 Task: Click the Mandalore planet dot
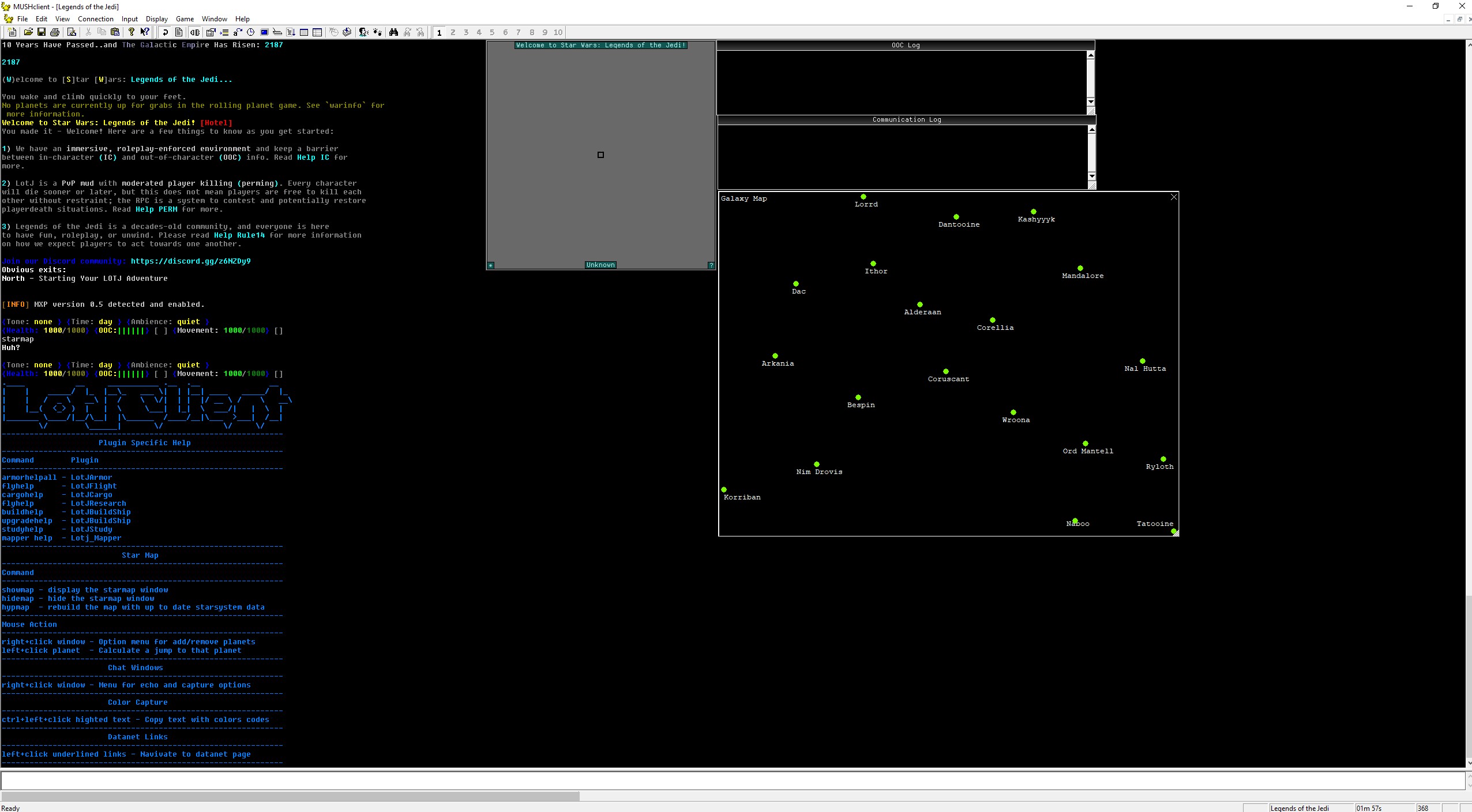pyautogui.click(x=1080, y=268)
